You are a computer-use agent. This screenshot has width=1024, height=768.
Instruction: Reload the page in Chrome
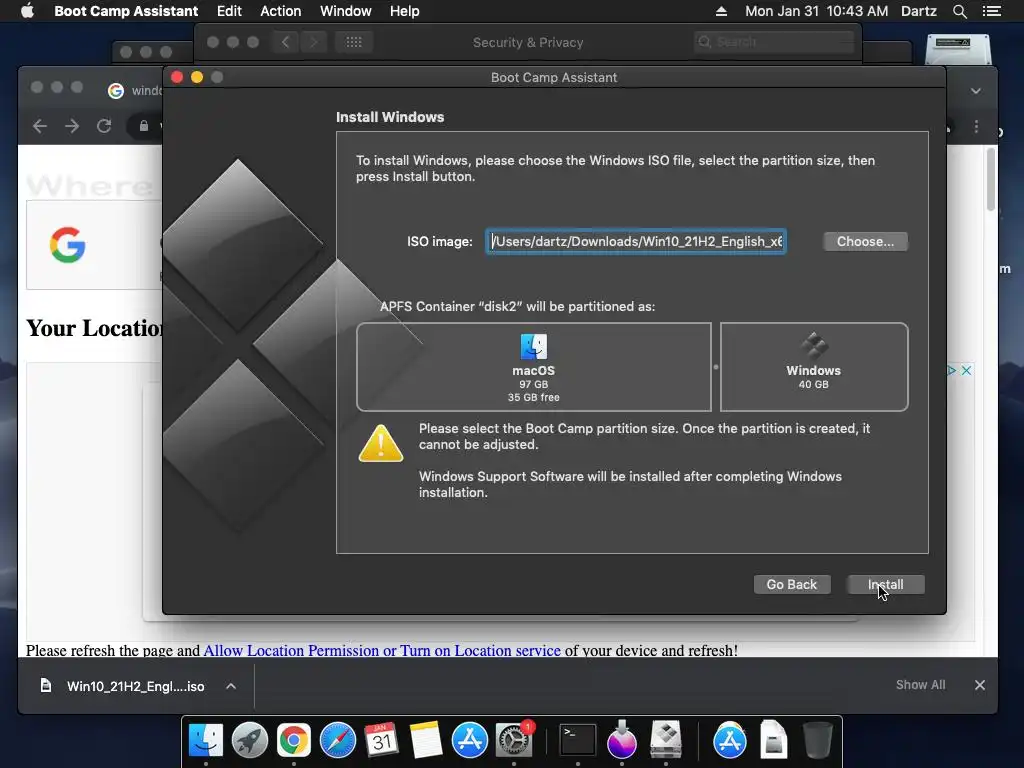click(104, 126)
